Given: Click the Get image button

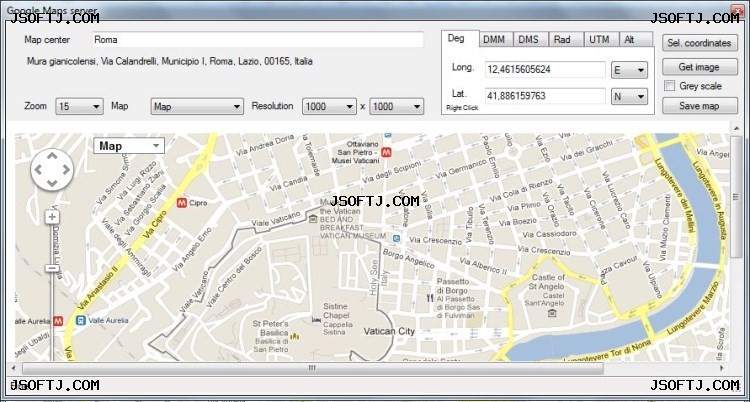Looking at the screenshot, I should point(700,67).
